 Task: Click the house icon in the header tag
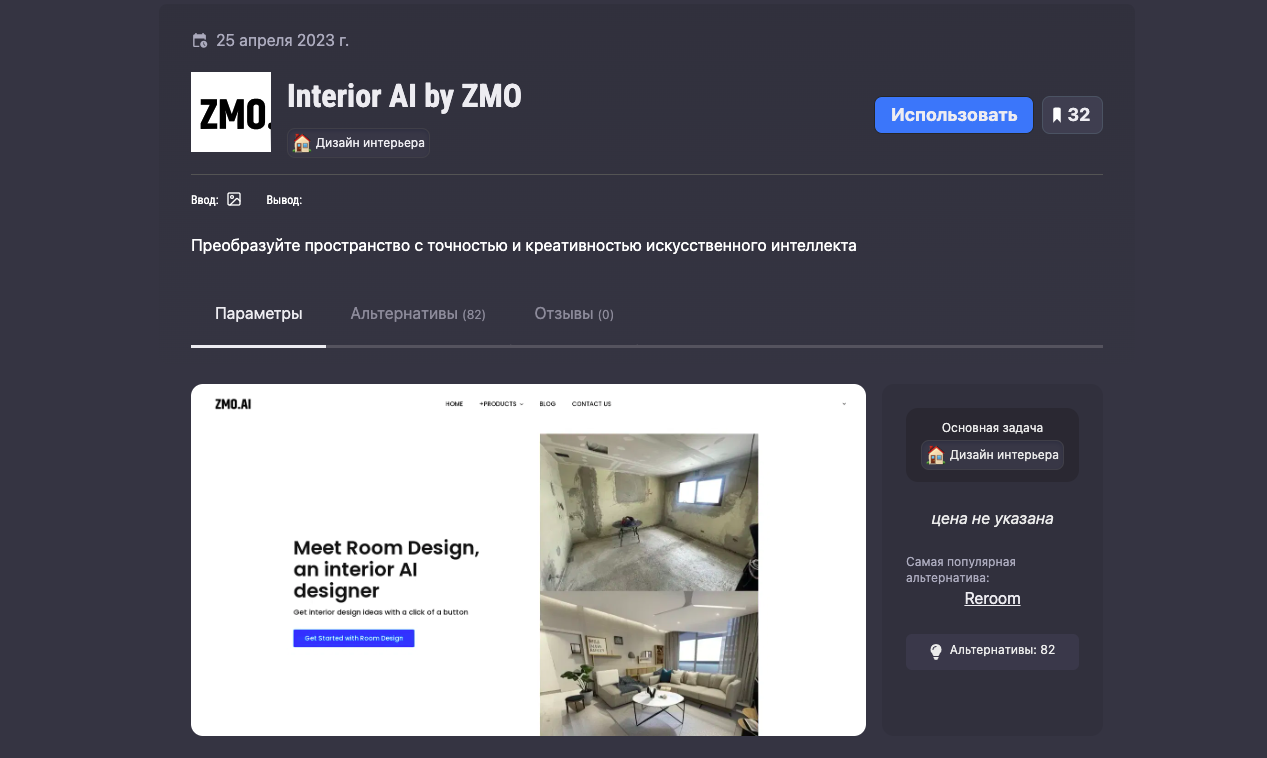301,143
